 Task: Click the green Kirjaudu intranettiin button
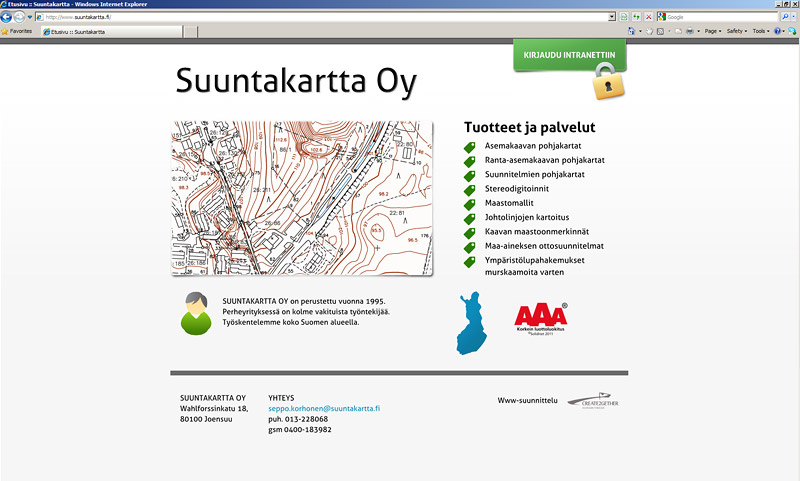coord(569,55)
